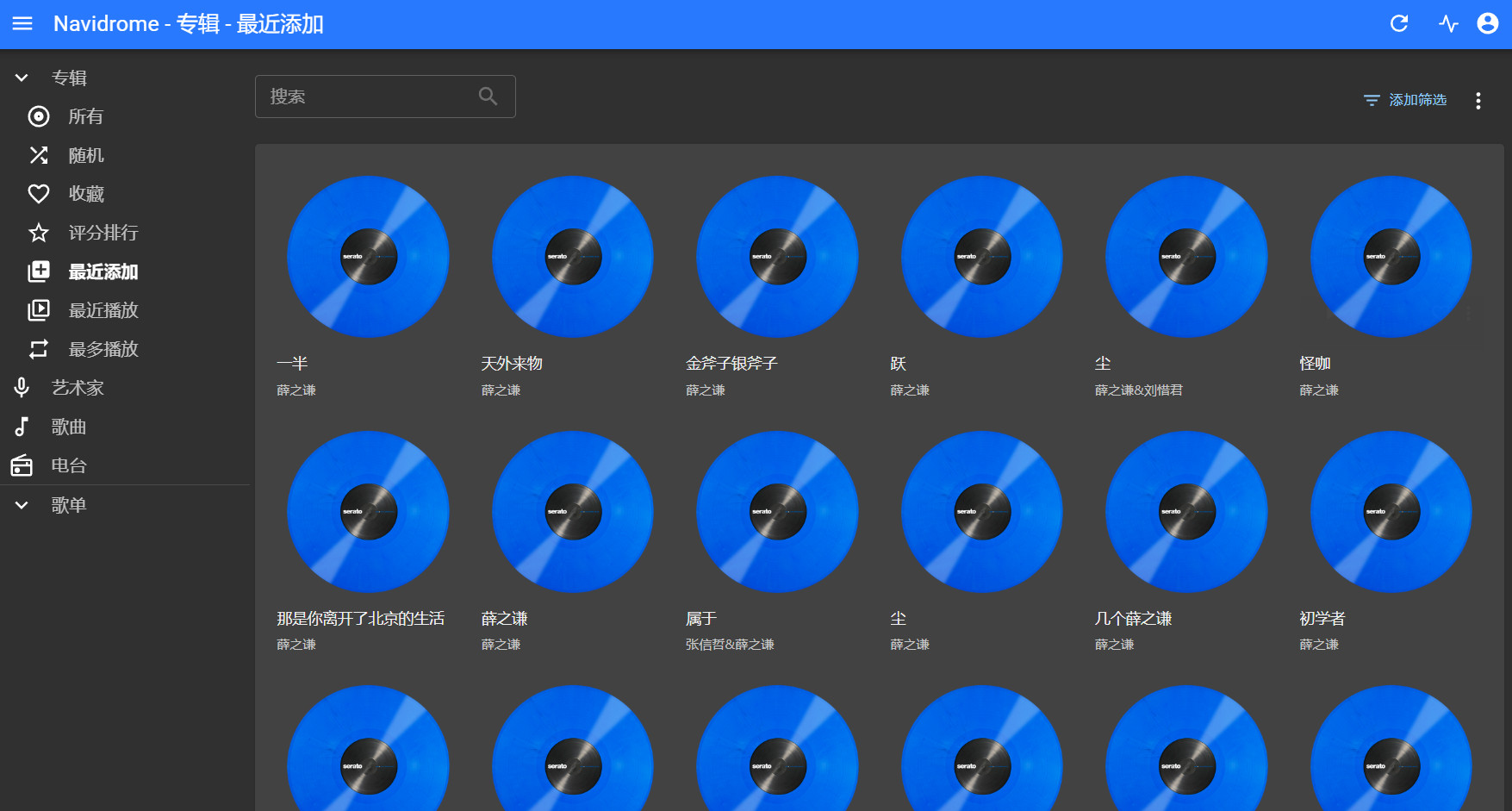Click artist 薛之谦 under 跃
Screen dimensions: 1512x811
[910, 390]
